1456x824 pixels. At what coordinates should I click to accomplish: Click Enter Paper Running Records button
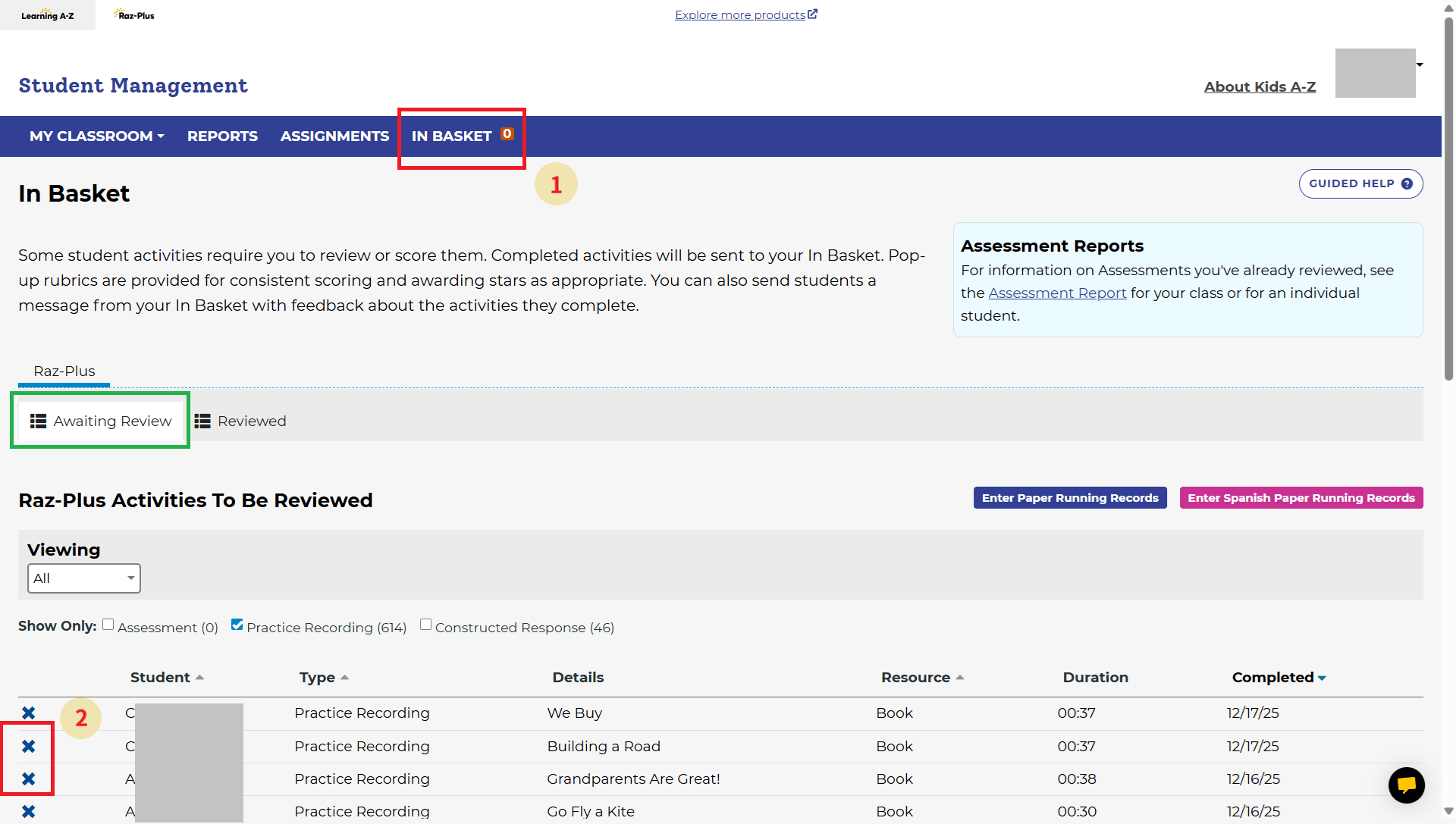coord(1069,498)
